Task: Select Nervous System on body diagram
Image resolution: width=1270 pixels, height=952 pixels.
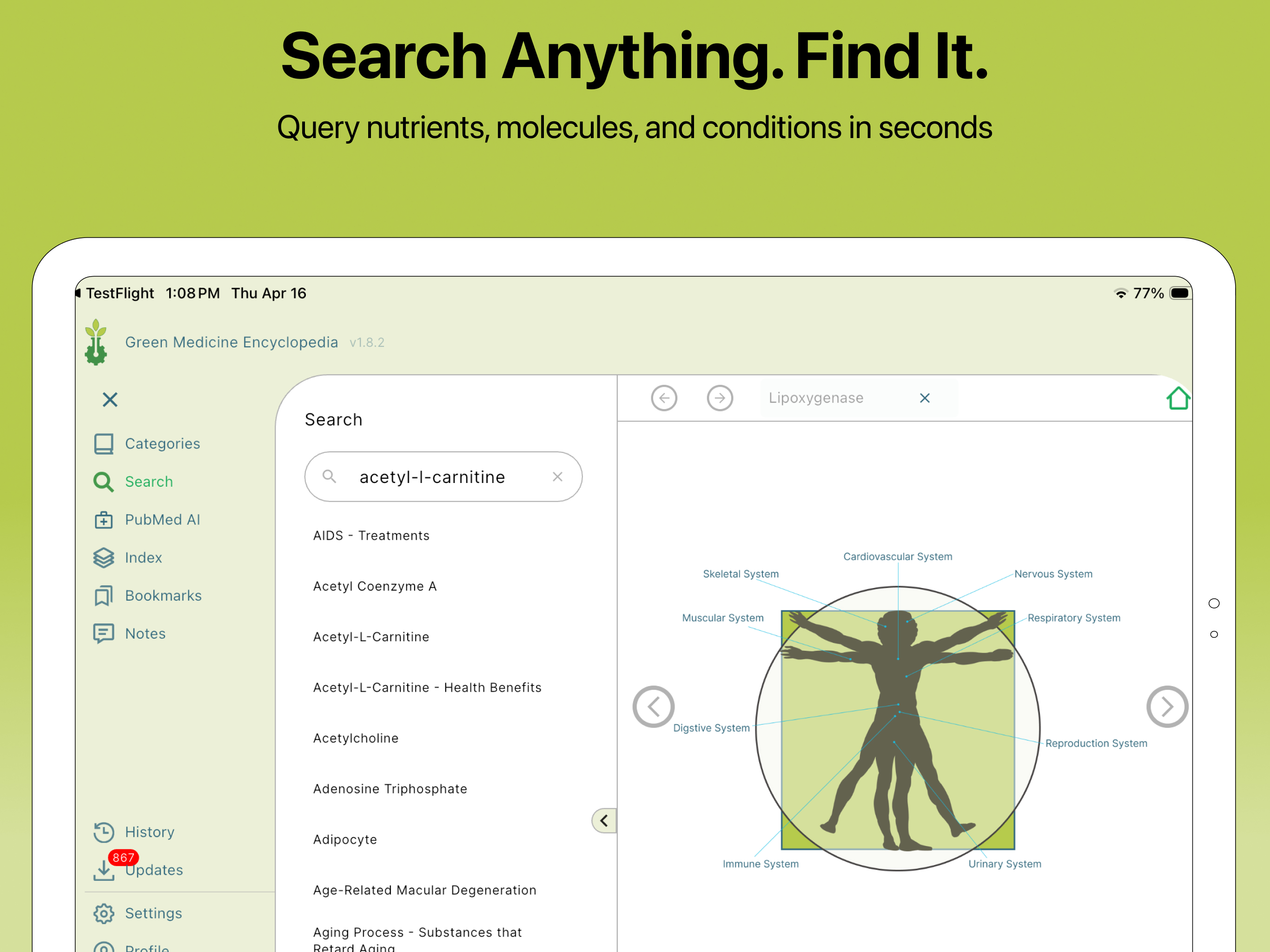Action: 1053,574
